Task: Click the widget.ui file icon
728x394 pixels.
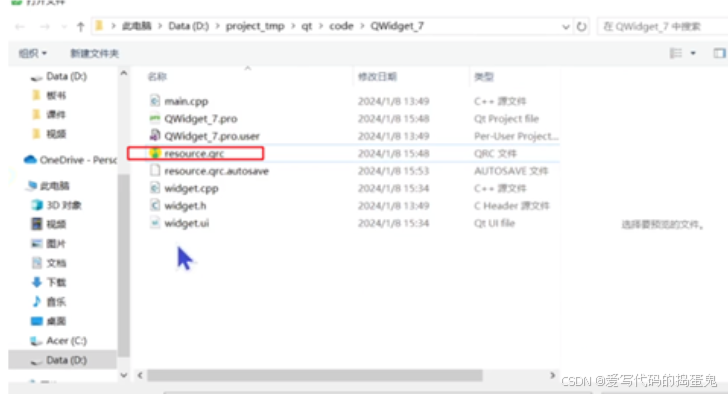Action: click(155, 223)
